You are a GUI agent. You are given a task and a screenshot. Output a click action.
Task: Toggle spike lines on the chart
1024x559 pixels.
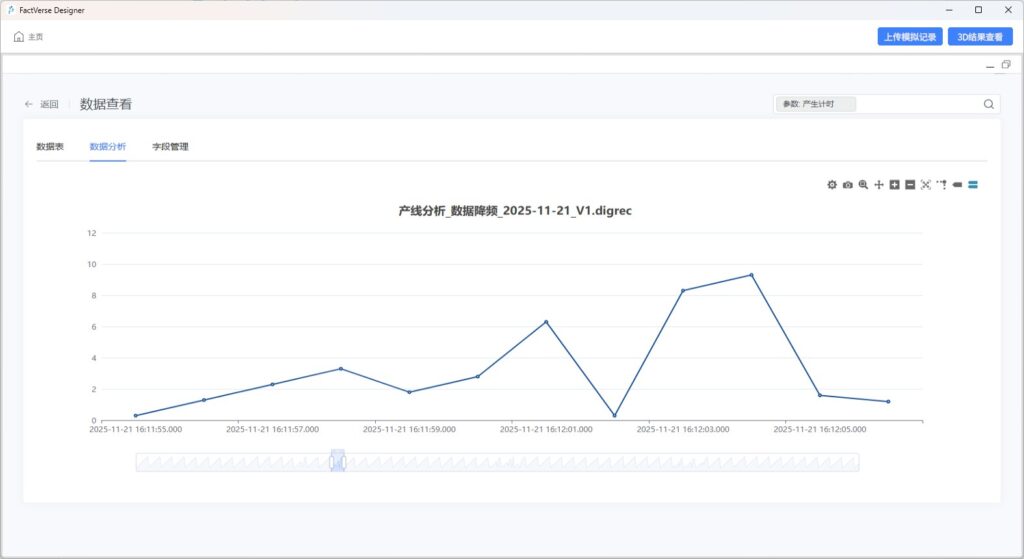click(x=941, y=185)
